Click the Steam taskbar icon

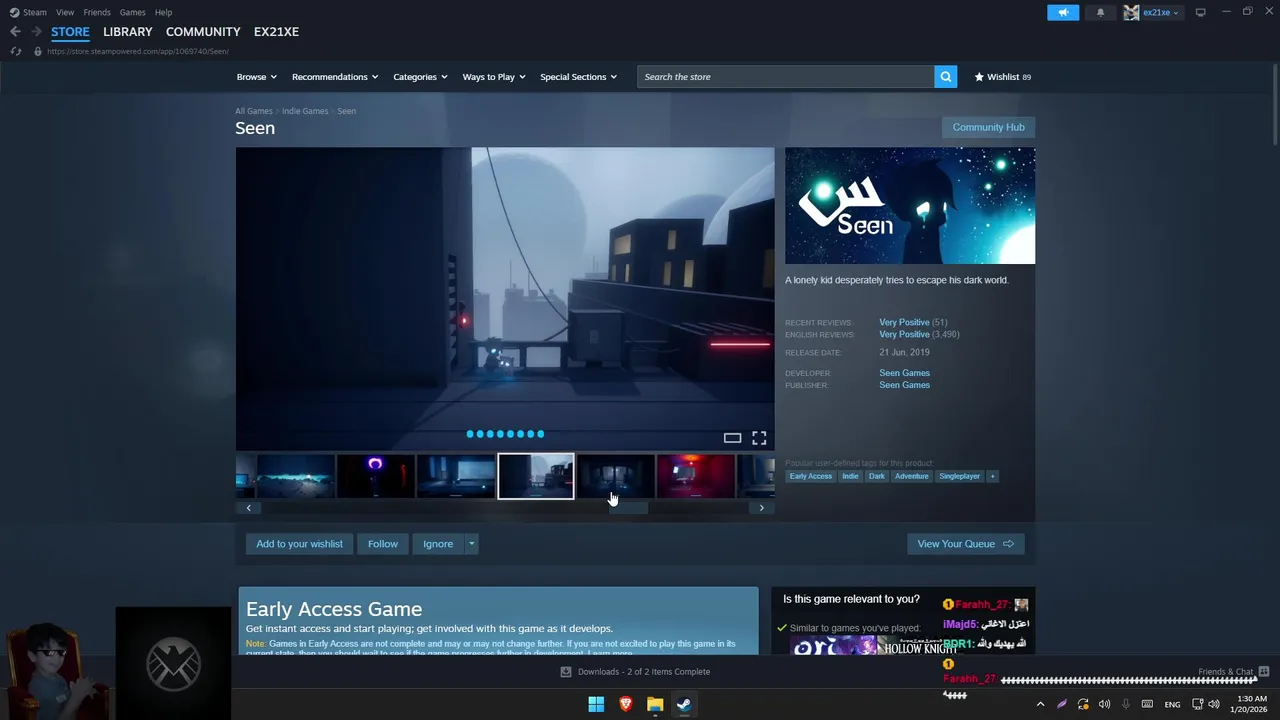click(x=684, y=704)
